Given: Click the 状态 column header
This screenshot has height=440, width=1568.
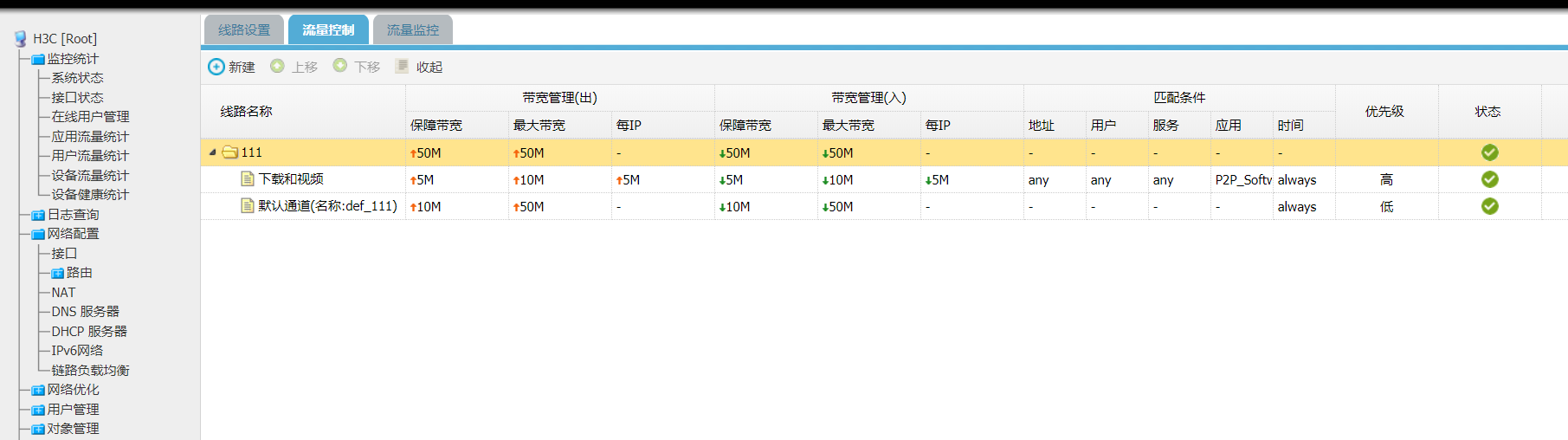Looking at the screenshot, I should pos(1488,111).
